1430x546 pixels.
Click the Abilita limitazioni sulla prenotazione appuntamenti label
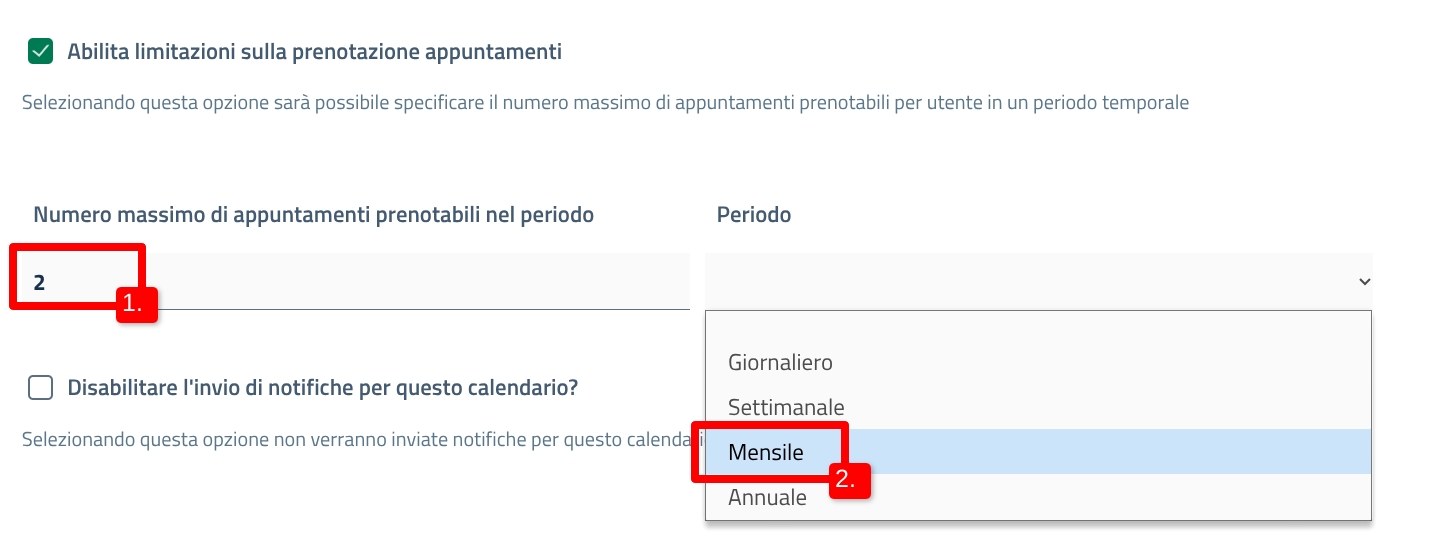[x=314, y=52]
